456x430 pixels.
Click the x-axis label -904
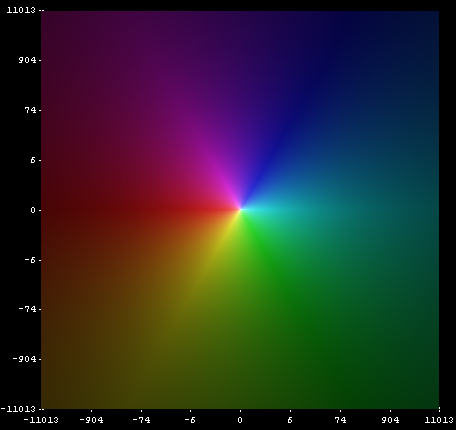point(91,420)
